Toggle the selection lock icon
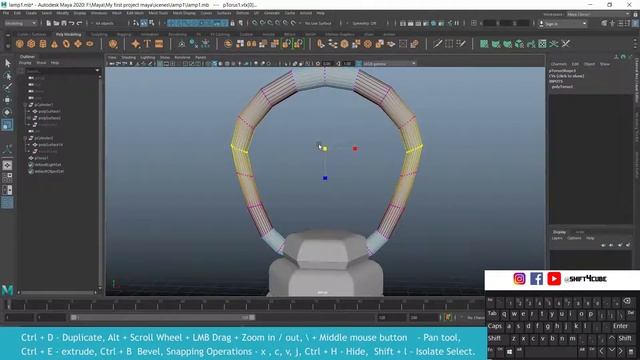Image resolution: width=640 pixels, height=360 pixels. [x=233, y=23]
